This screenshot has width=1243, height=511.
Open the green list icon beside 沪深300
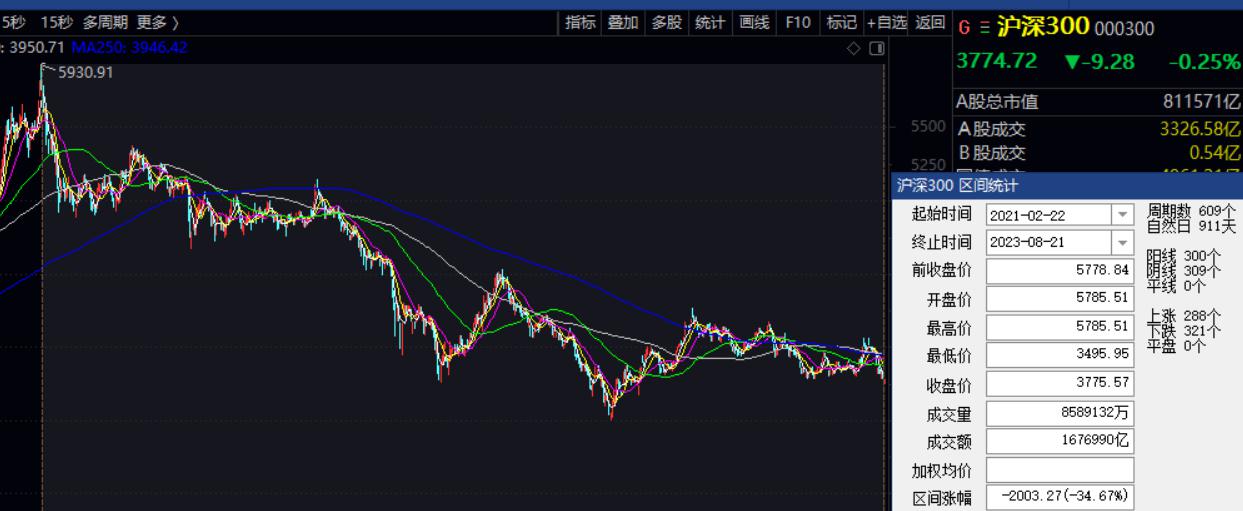pyautogui.click(x=984, y=27)
